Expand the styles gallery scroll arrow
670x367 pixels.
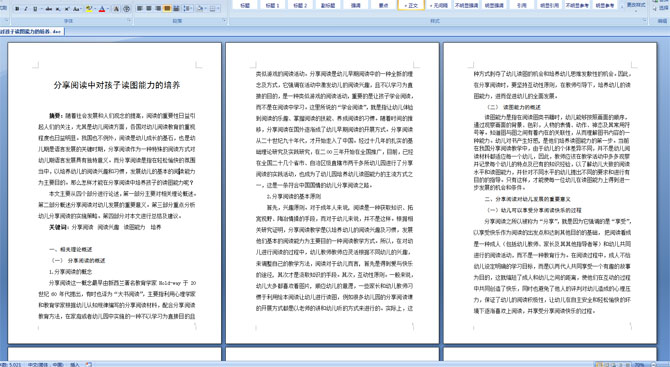coord(622,6)
